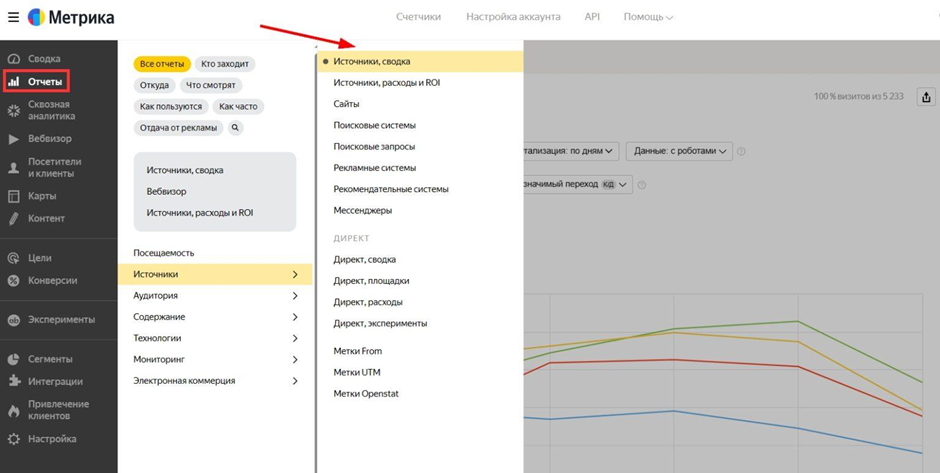Open the Данные: с роботами dropdown
Viewport: 940px width, 473px height.
tap(680, 151)
